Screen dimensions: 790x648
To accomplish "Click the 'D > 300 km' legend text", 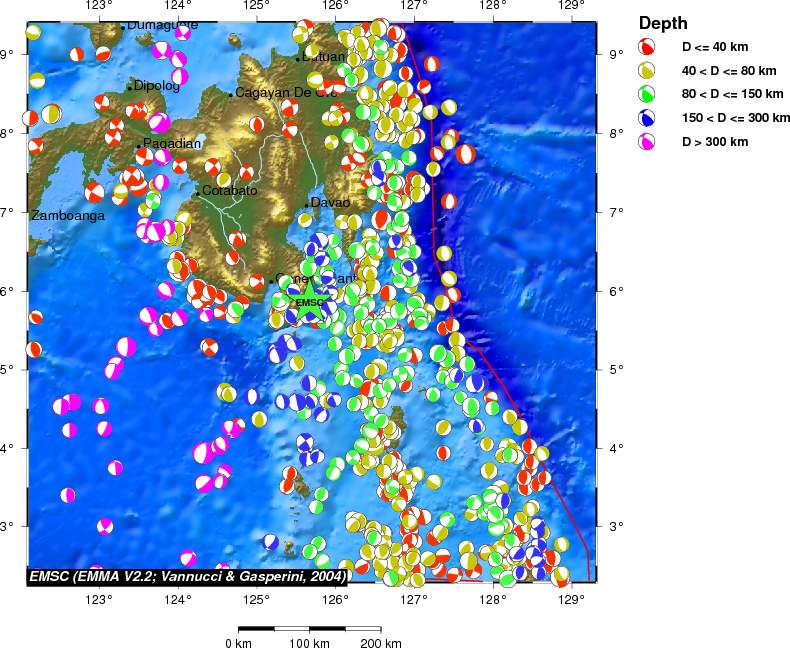I will click(714, 142).
